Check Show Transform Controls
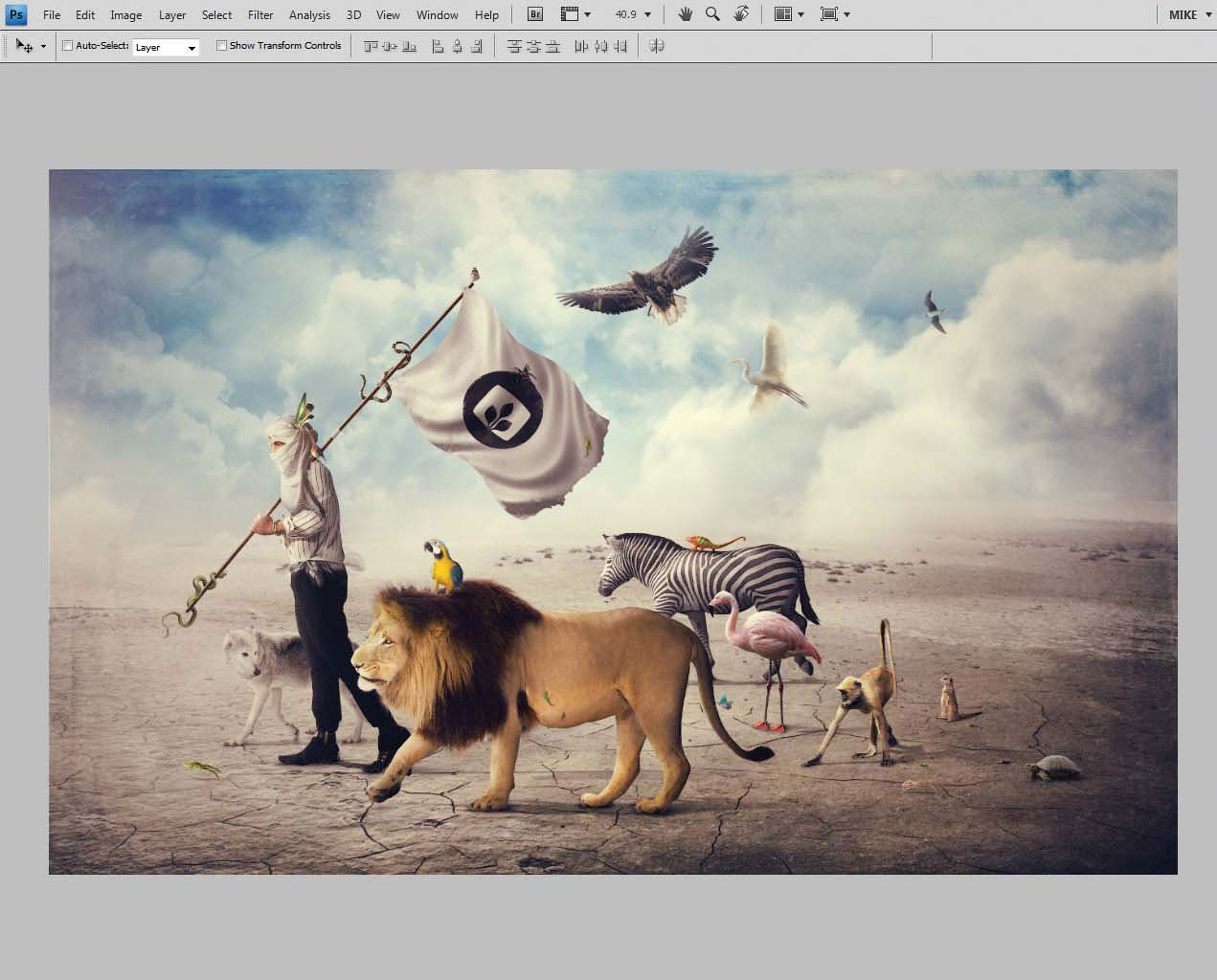 click(222, 46)
